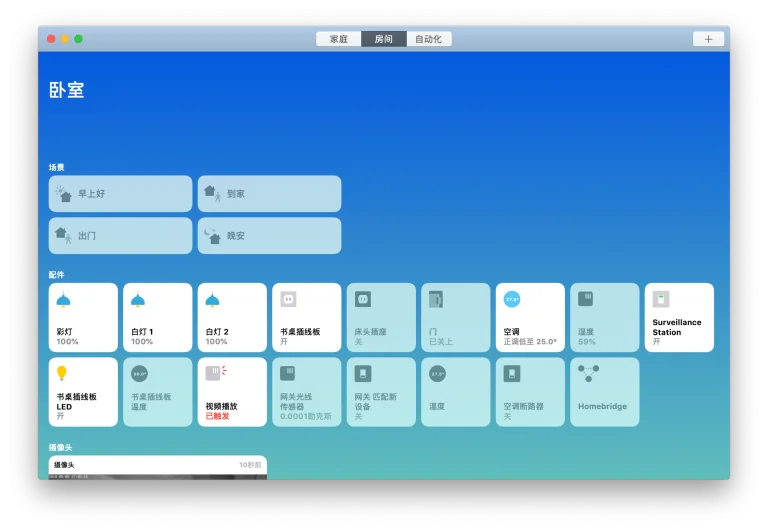
Task: Activate the 晚安 scene
Action: click(x=269, y=236)
